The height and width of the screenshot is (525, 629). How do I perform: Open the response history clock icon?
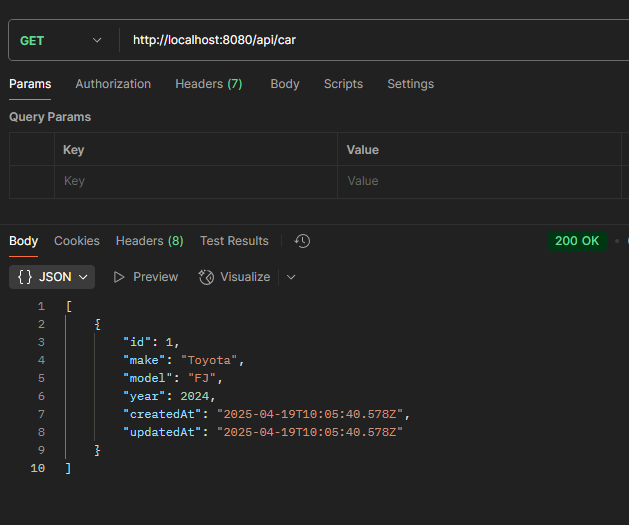pos(302,241)
